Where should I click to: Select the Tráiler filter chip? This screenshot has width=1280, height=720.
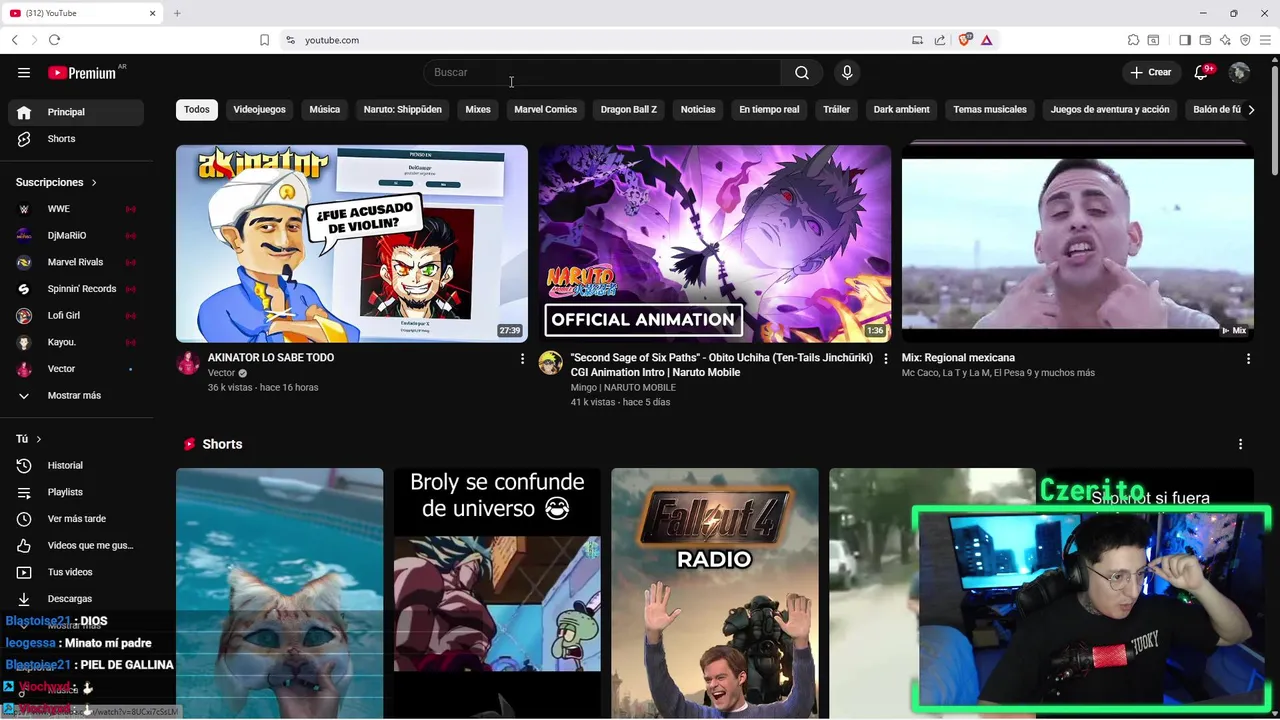point(836,110)
